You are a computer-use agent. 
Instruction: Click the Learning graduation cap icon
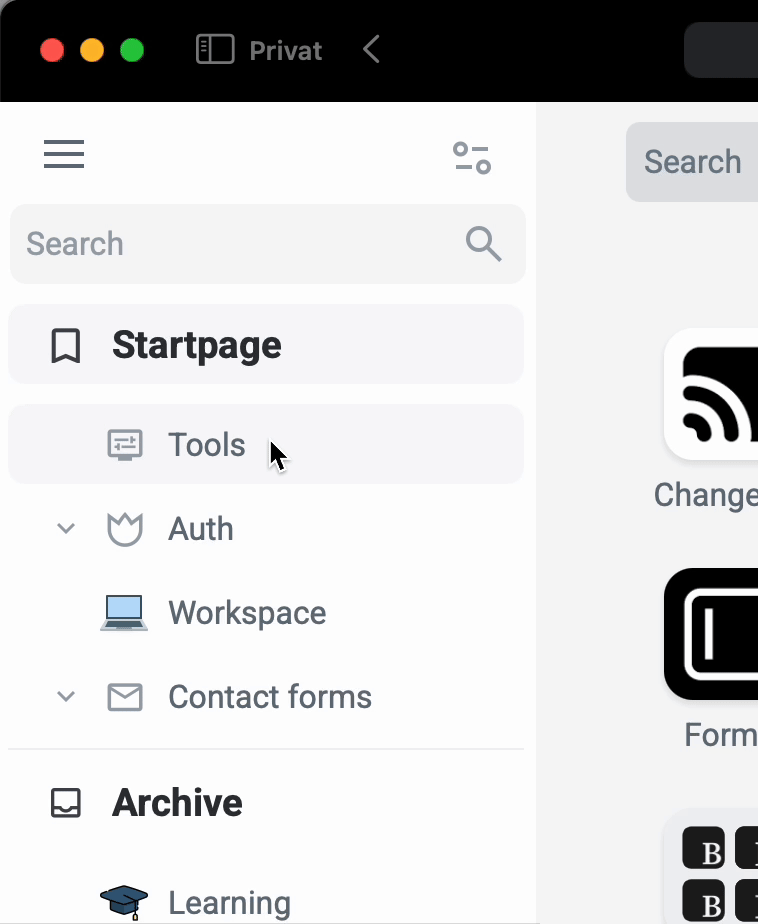coord(125,903)
